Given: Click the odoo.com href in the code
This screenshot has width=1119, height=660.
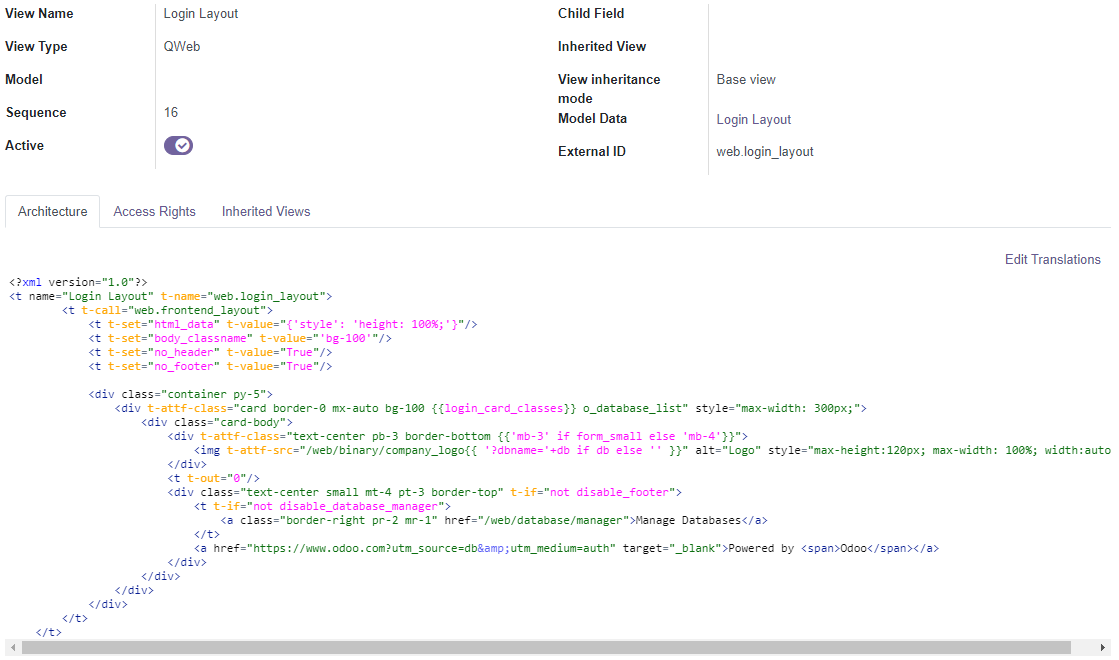Looking at the screenshot, I should (361, 547).
